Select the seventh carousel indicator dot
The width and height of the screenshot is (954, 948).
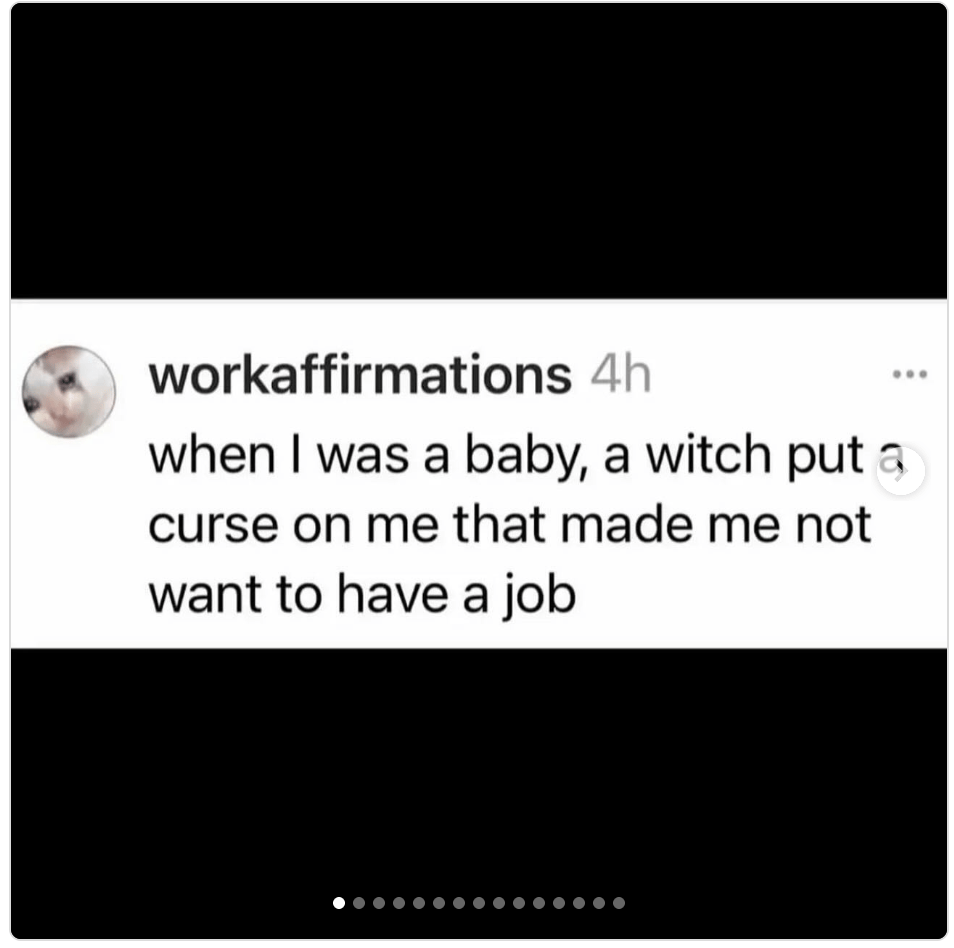[459, 903]
